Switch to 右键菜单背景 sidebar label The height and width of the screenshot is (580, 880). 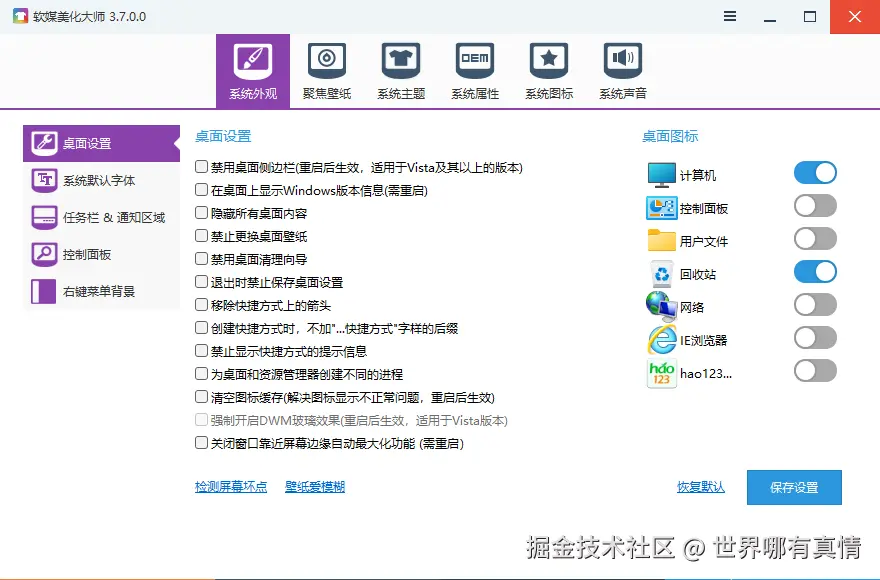point(99,291)
